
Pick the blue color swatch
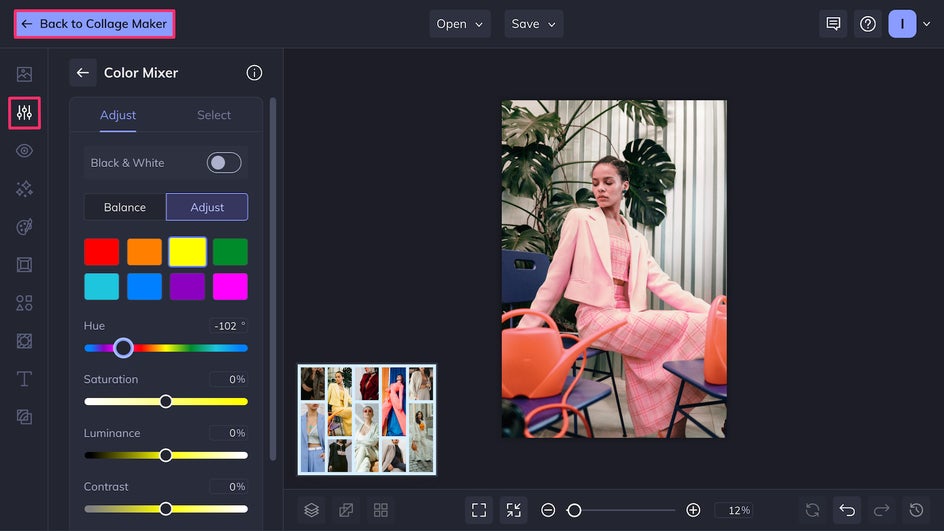[144, 287]
